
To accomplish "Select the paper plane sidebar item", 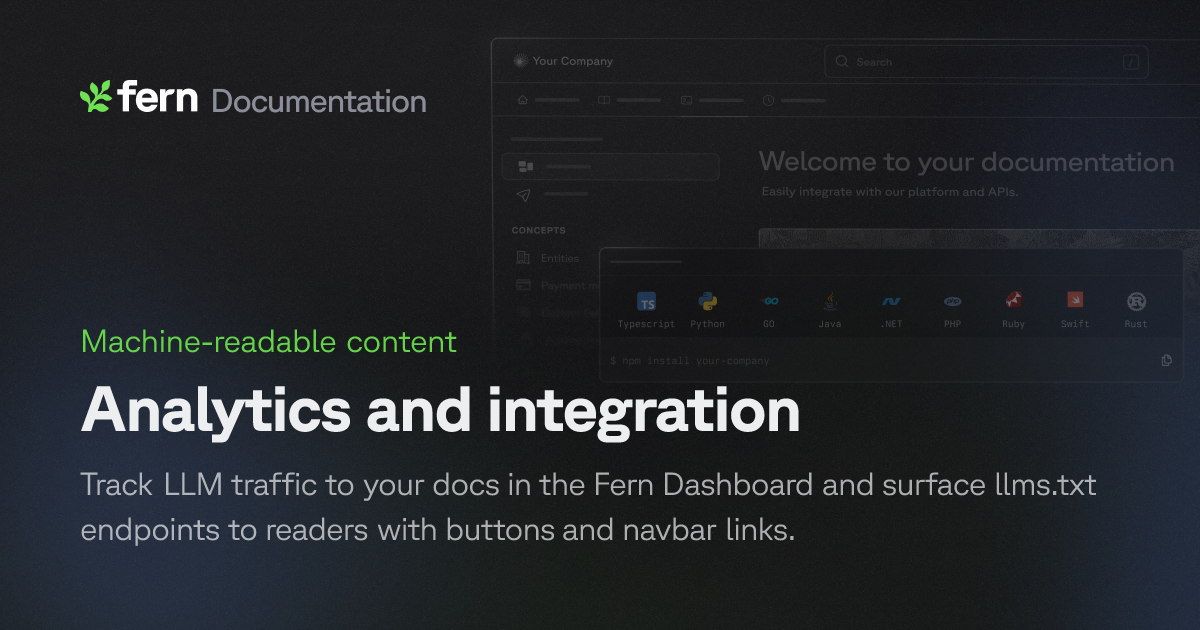I will tap(552, 194).
